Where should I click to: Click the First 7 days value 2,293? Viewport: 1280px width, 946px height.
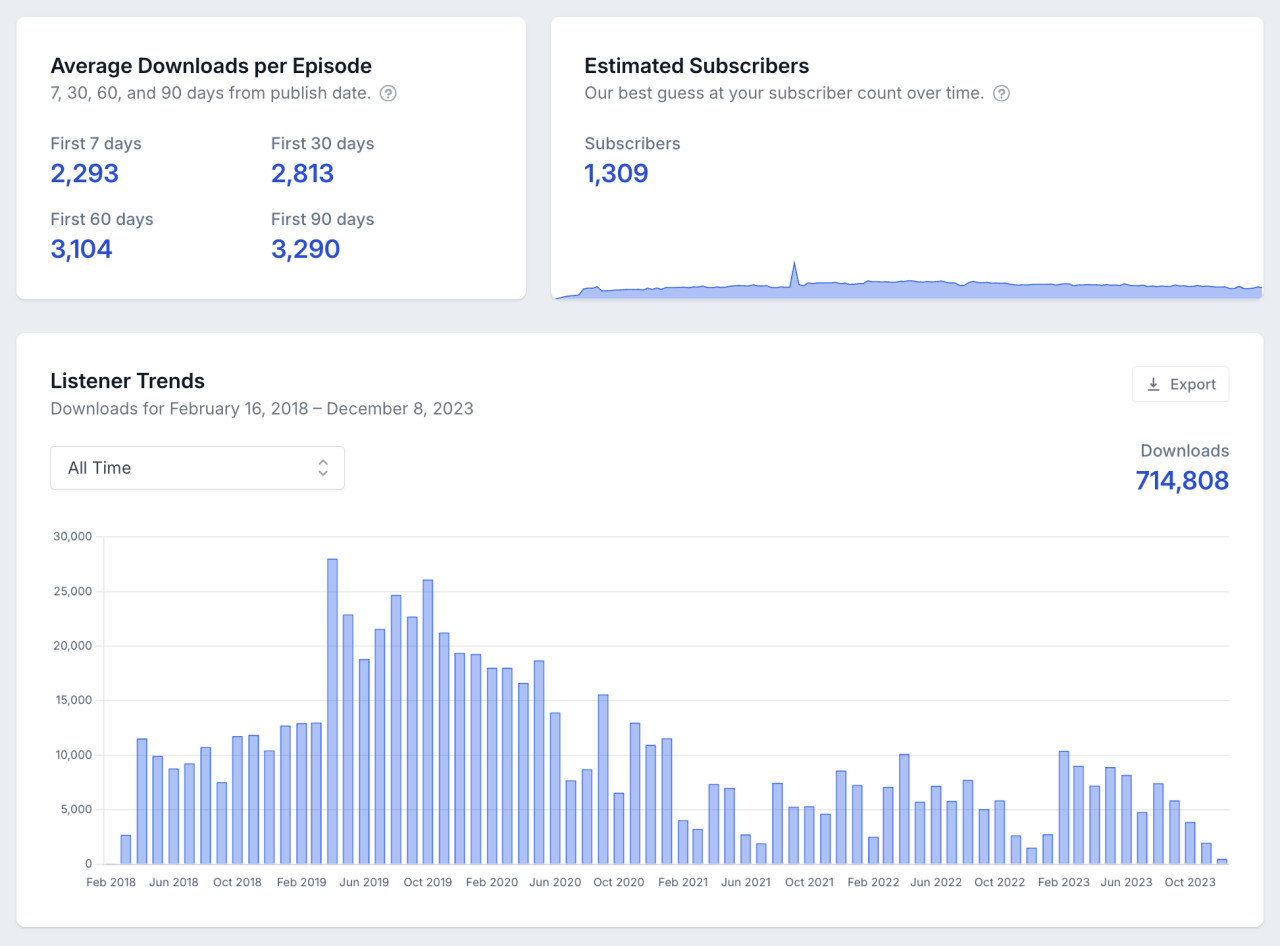coord(84,174)
